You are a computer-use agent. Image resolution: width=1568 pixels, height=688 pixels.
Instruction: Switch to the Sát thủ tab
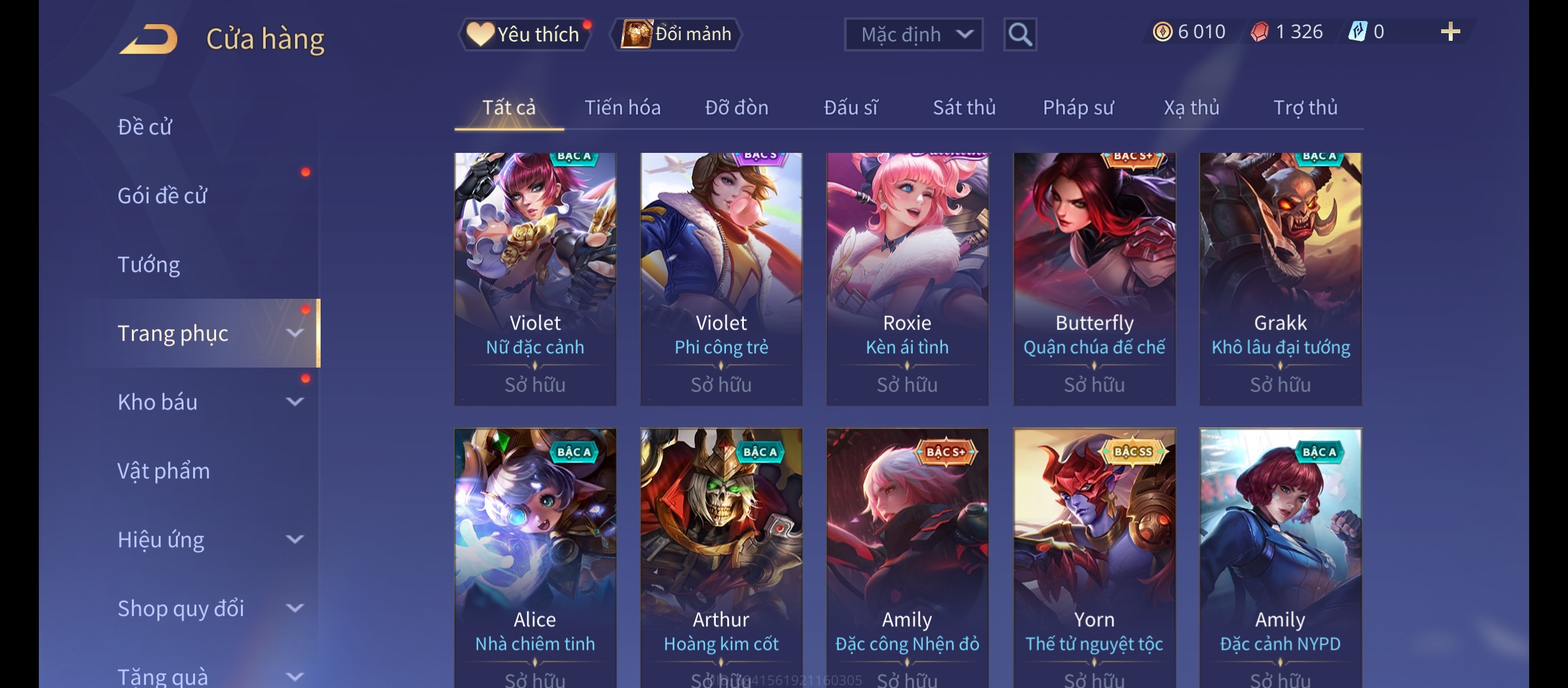(x=964, y=108)
